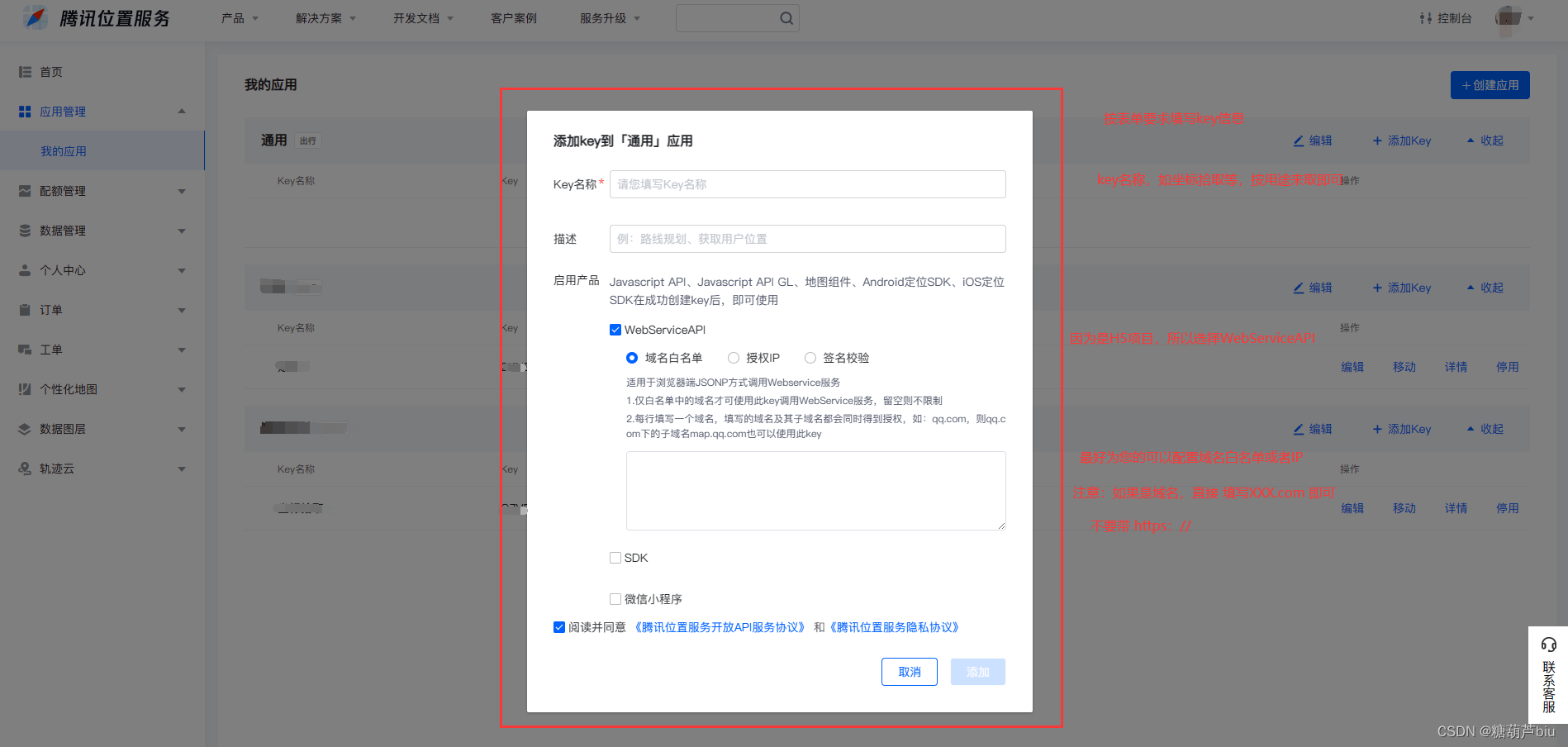Open the 服务升级 dropdown menu
This screenshot has height=747, width=1568.
[x=610, y=18]
